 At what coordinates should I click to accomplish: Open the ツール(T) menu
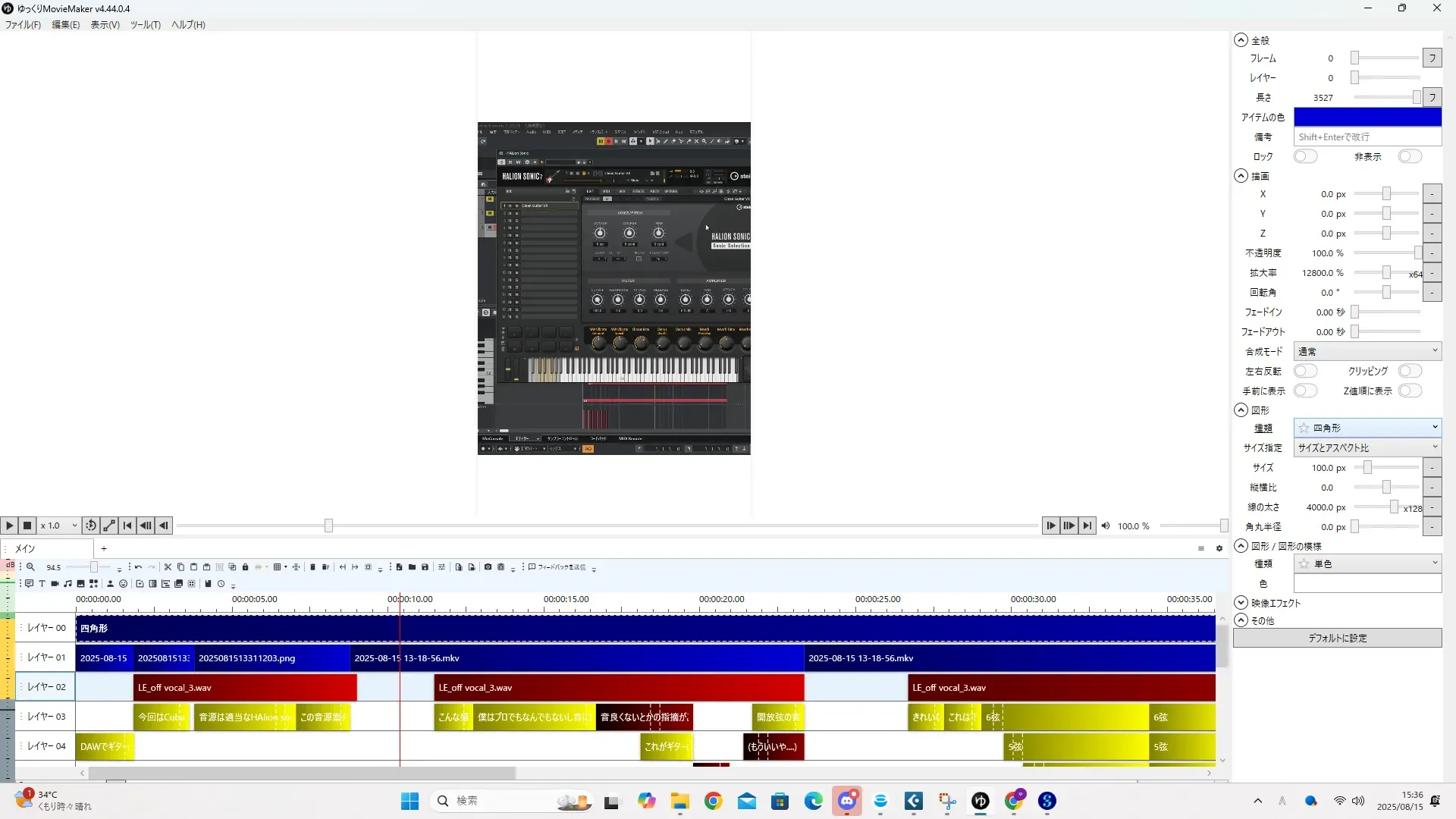145,25
